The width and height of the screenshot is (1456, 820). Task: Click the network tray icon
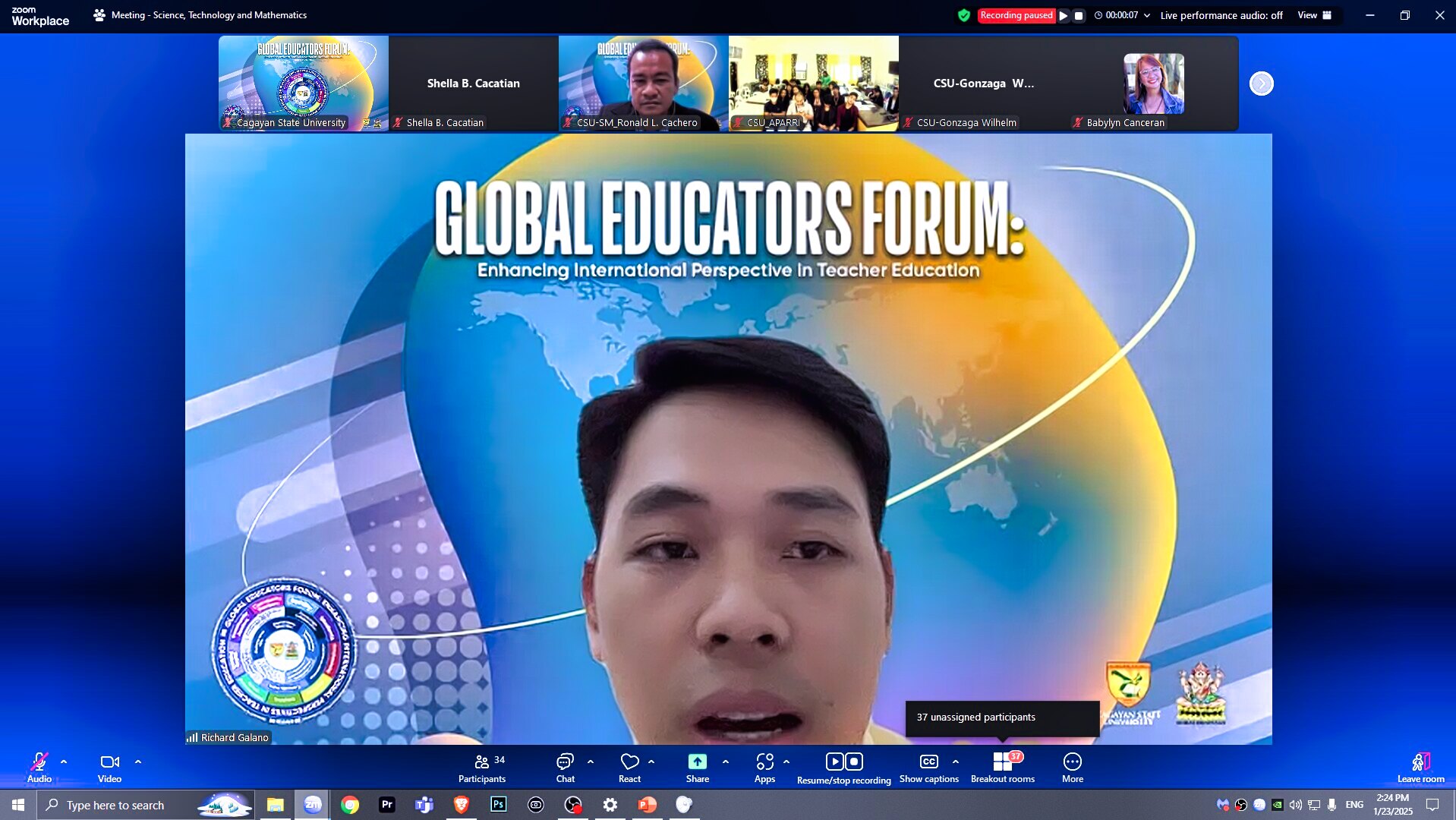click(x=1314, y=805)
